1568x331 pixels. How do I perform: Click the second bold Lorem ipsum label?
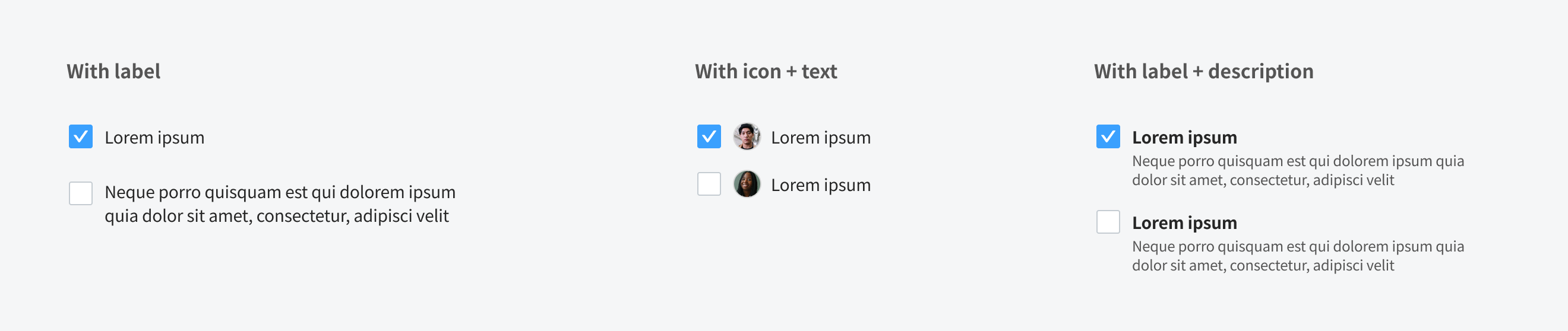click(x=1184, y=223)
